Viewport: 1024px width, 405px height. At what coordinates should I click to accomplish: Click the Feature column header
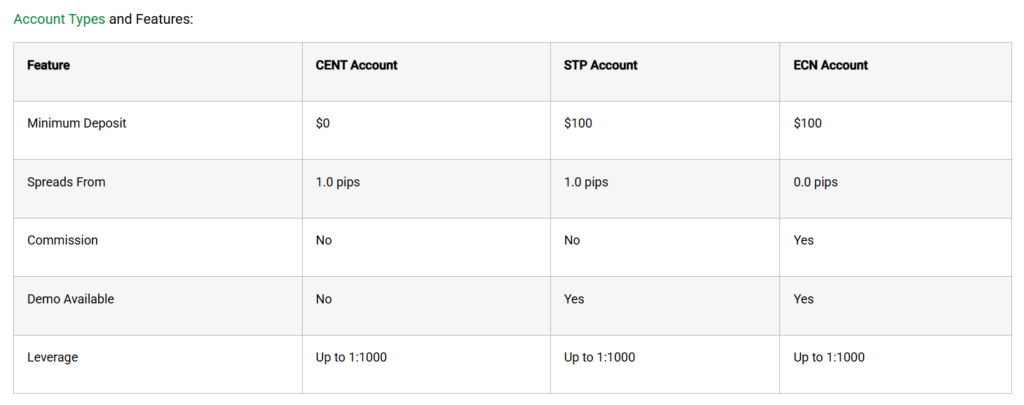(48, 65)
